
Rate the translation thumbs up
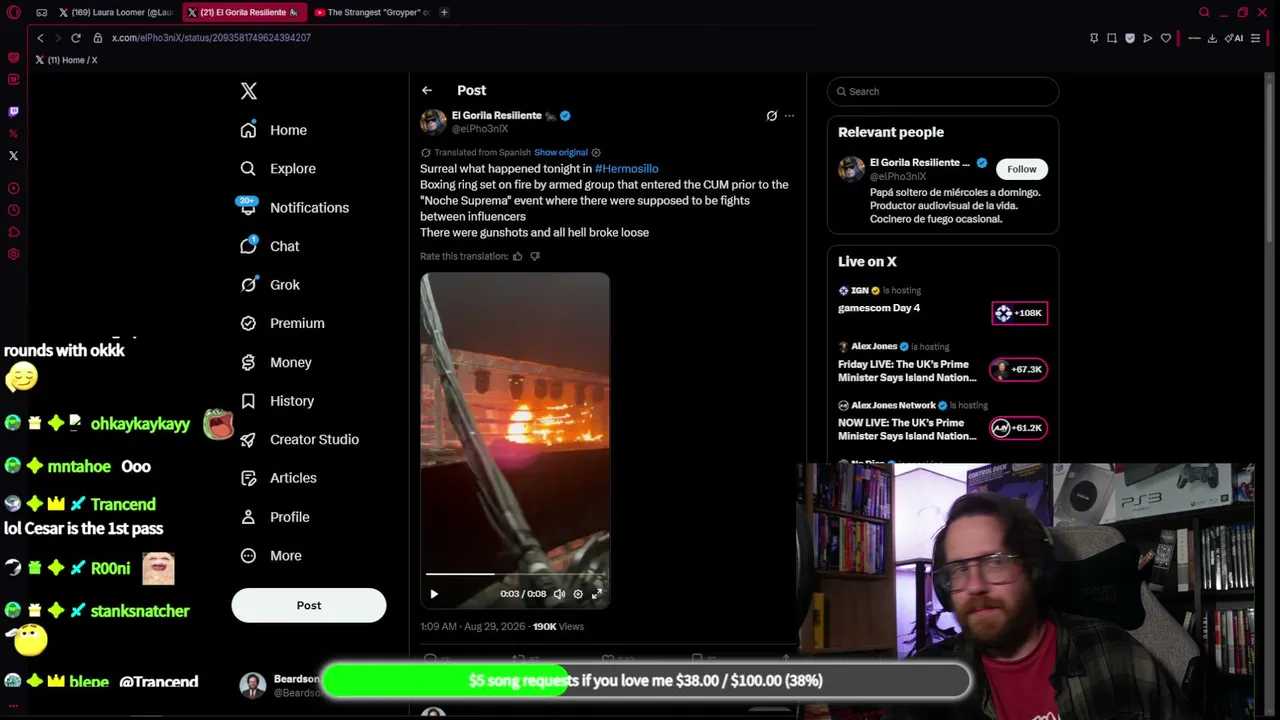517,257
